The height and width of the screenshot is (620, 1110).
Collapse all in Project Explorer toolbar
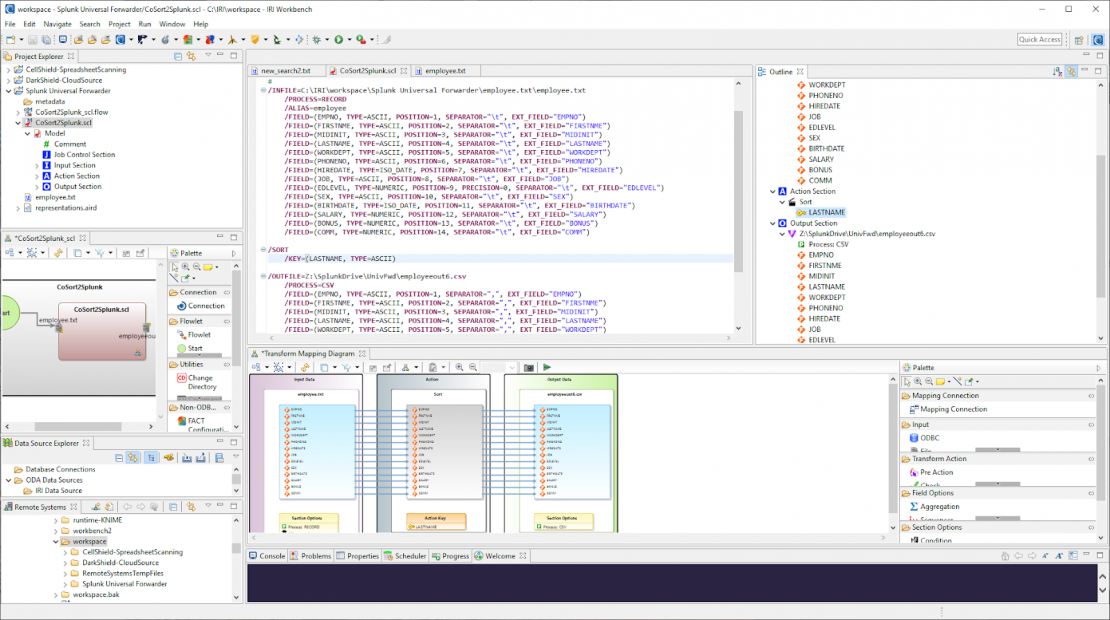(x=178, y=56)
